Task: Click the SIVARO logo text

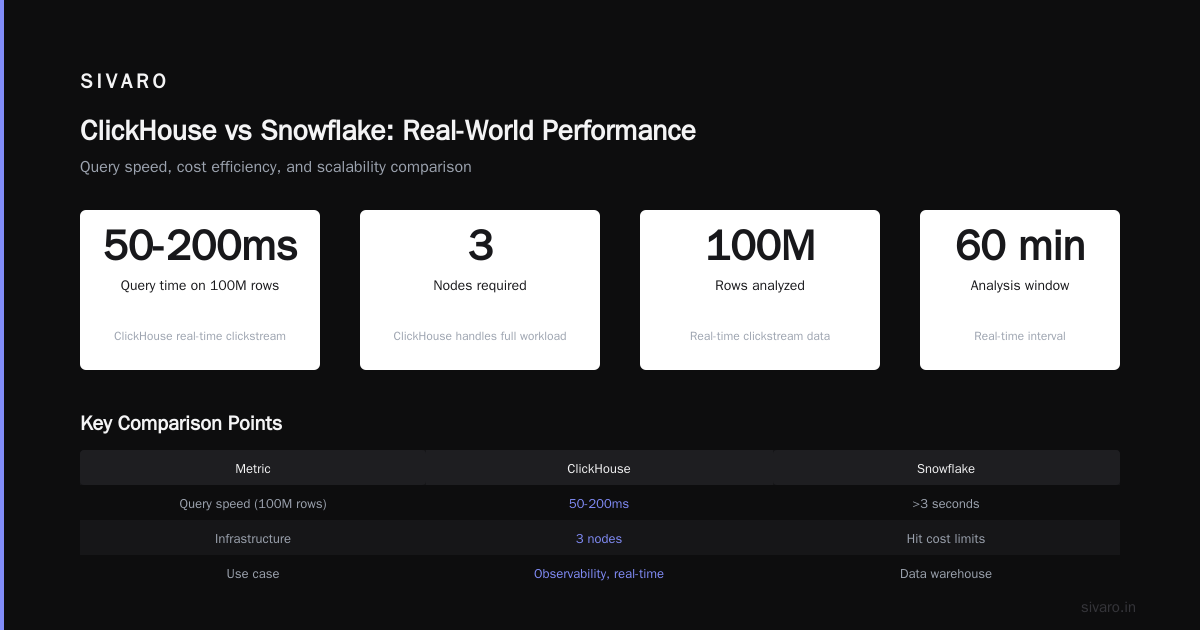Action: click(124, 82)
